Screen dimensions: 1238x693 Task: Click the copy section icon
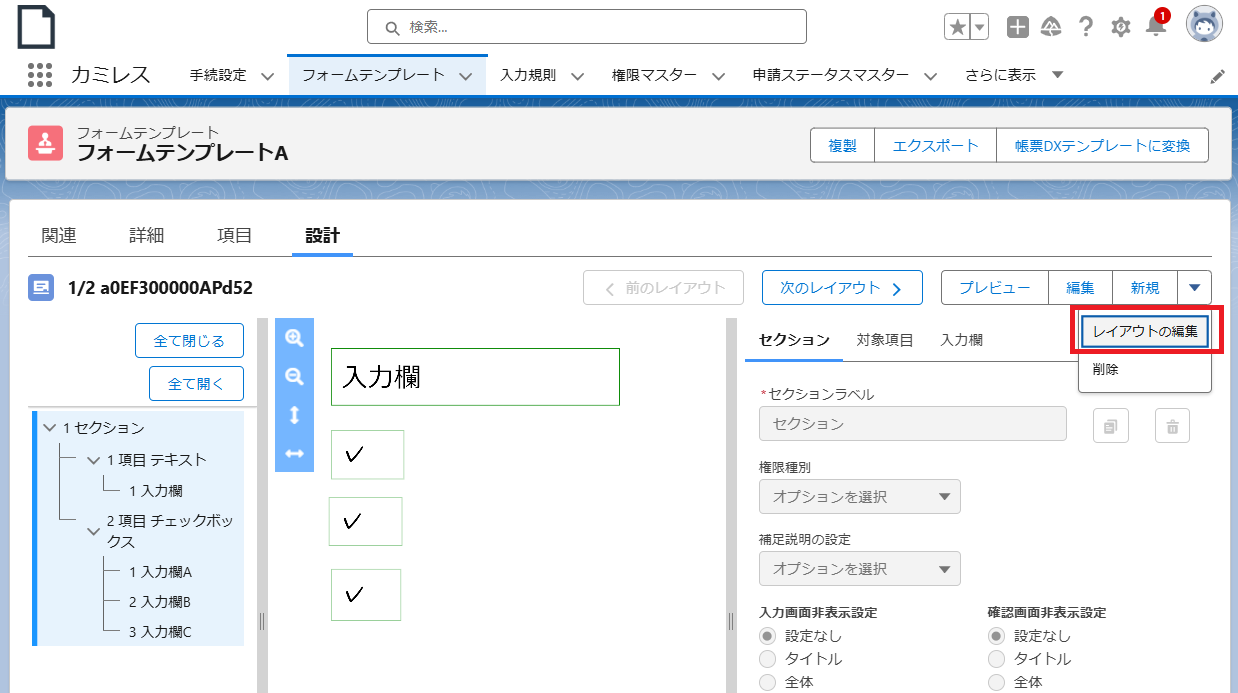(1110, 426)
